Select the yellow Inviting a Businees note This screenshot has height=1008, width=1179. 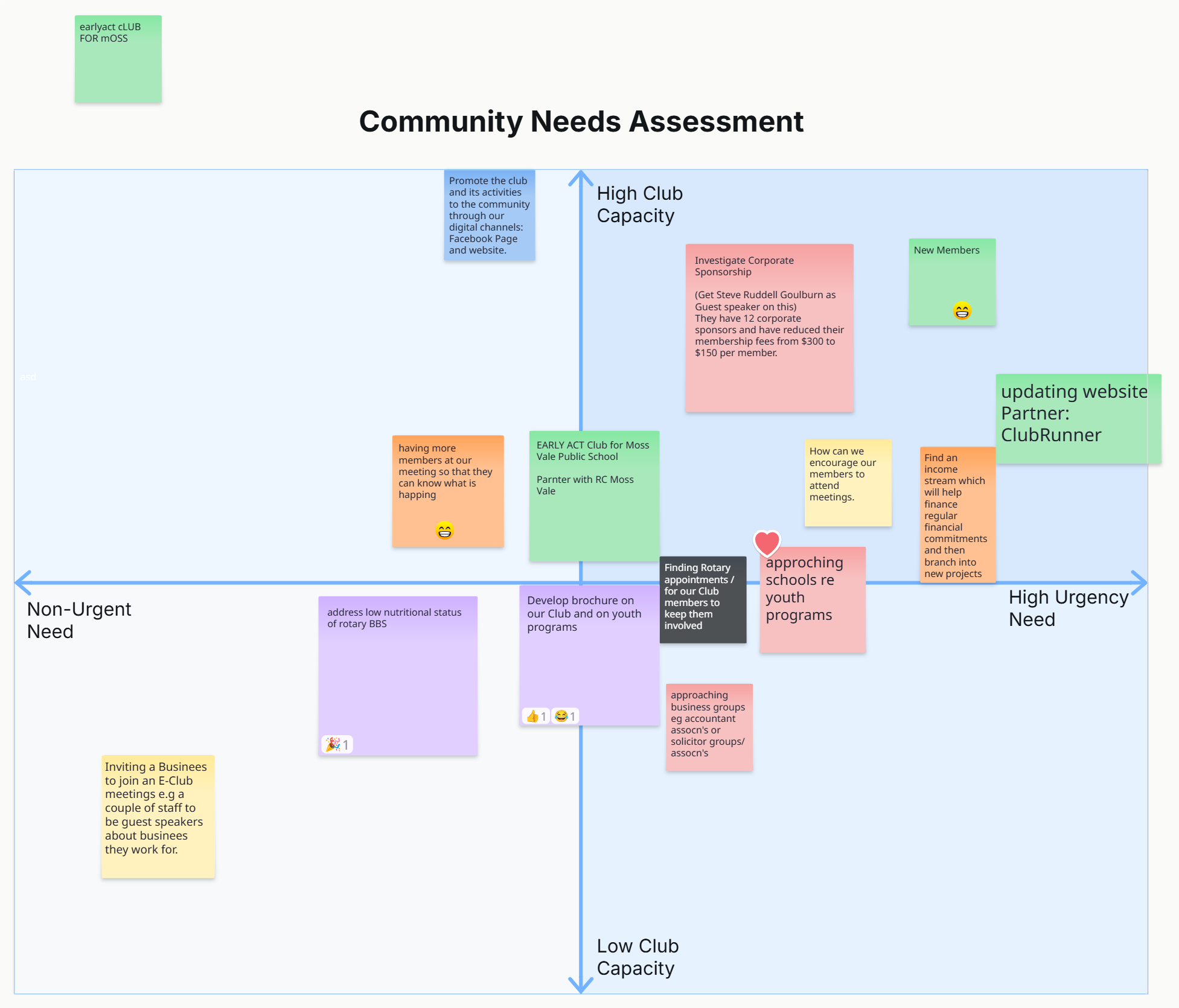(x=158, y=816)
